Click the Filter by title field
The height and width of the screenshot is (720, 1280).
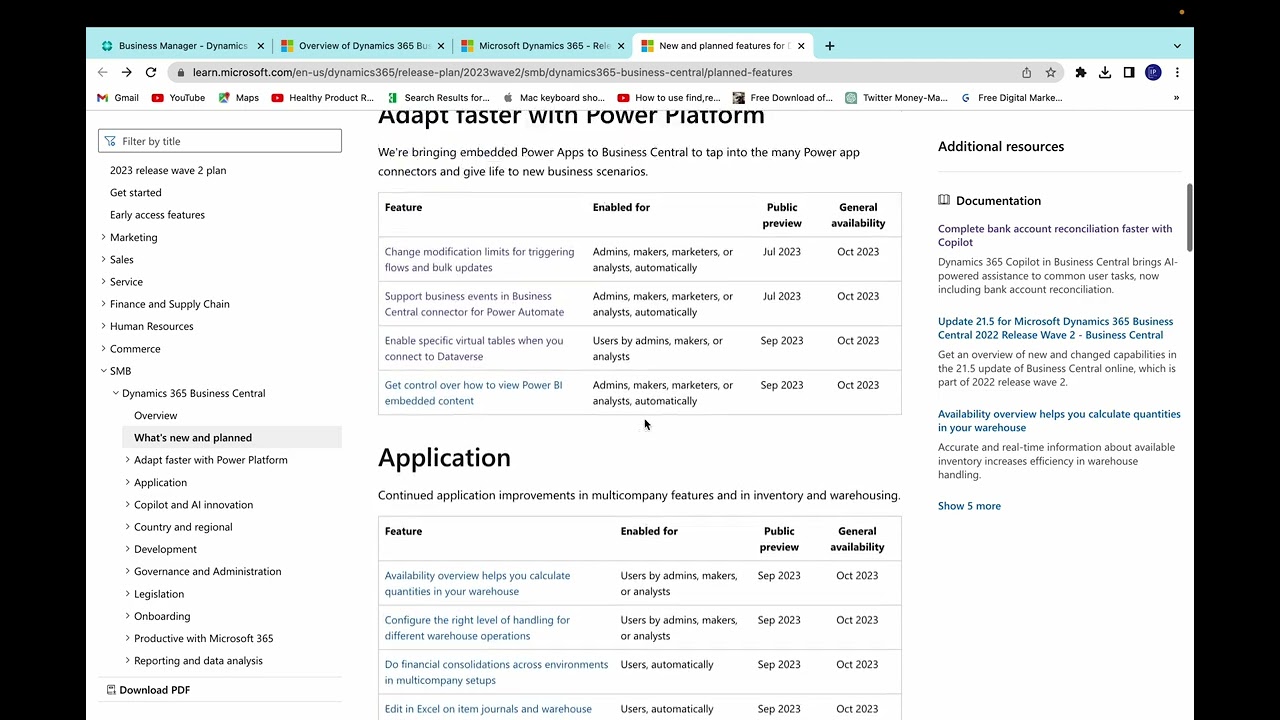pos(220,141)
